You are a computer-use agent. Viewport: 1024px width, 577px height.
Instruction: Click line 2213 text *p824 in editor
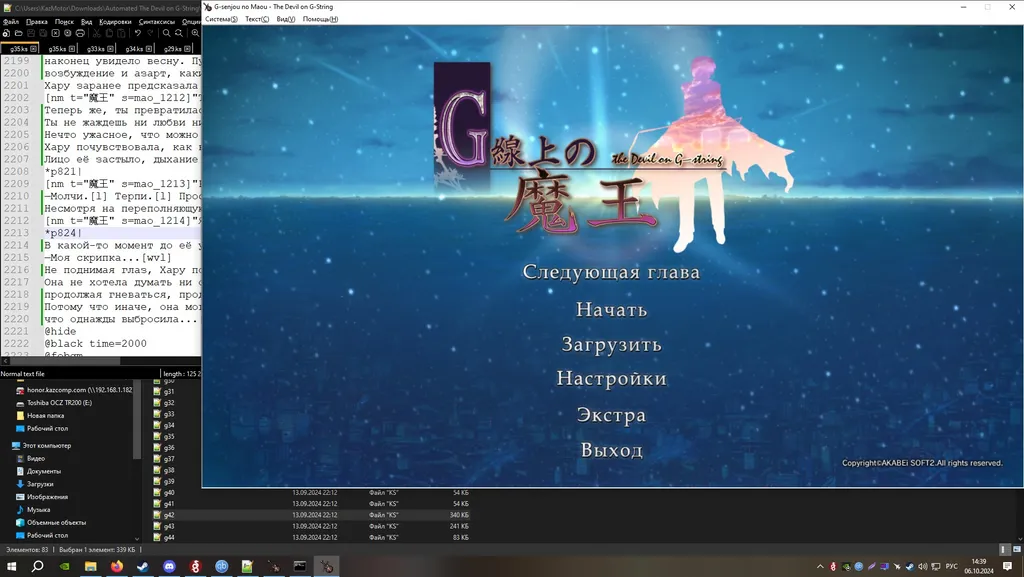click(x=63, y=233)
